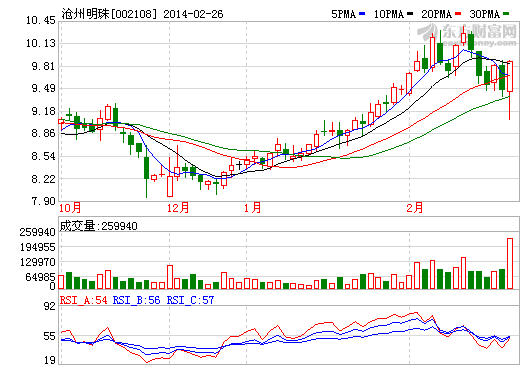The image size is (520, 365).
Task: Click the 10.45 price axis label
Action: point(41,21)
